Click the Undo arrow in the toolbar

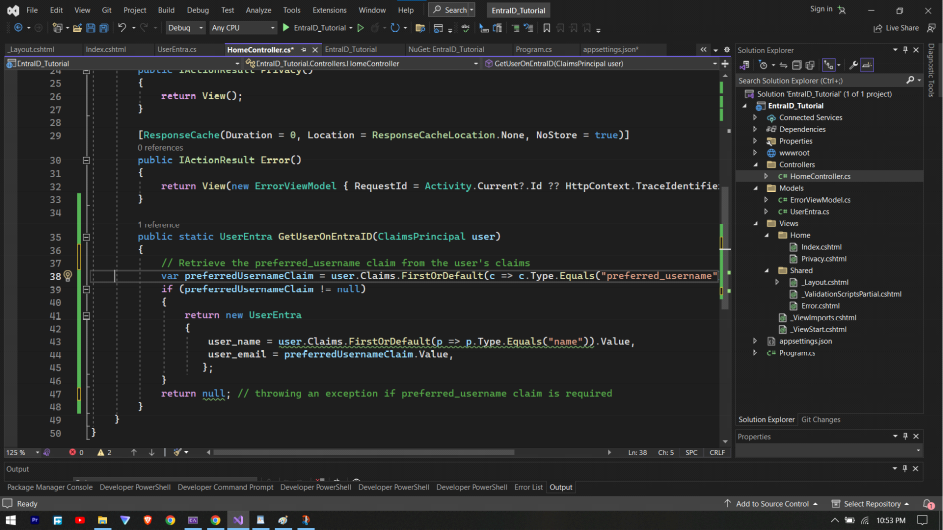click(122, 28)
